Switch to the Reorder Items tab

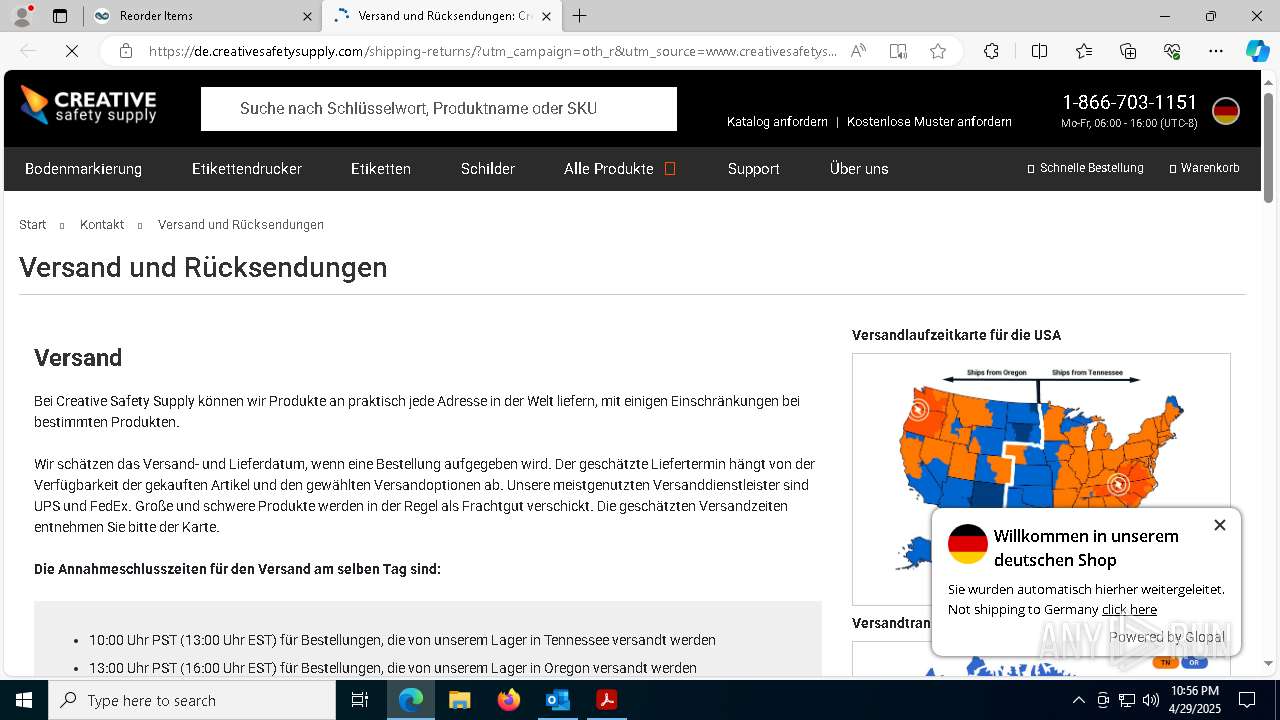point(200,16)
